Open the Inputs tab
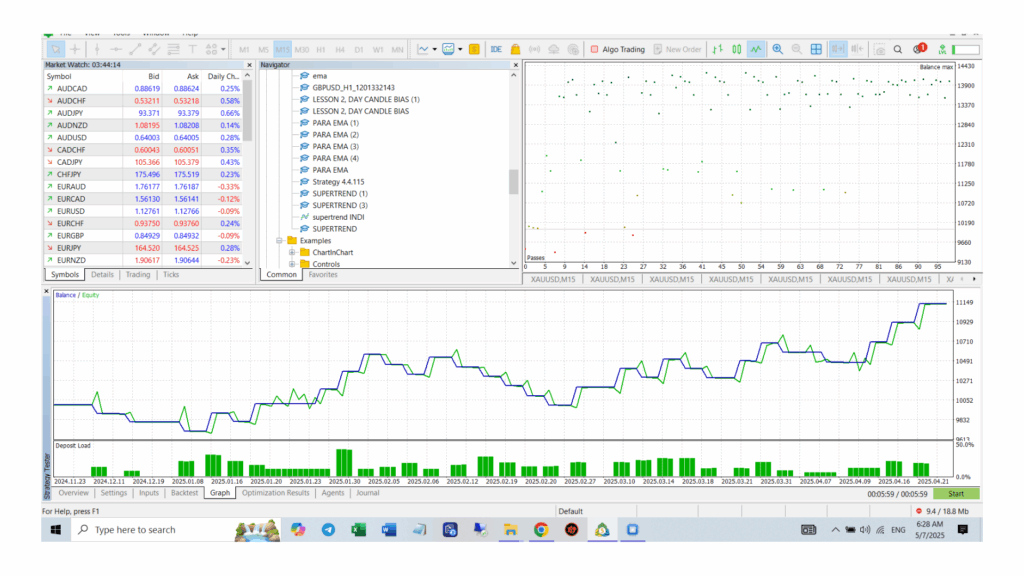This screenshot has height=576, width=1024. click(x=149, y=493)
